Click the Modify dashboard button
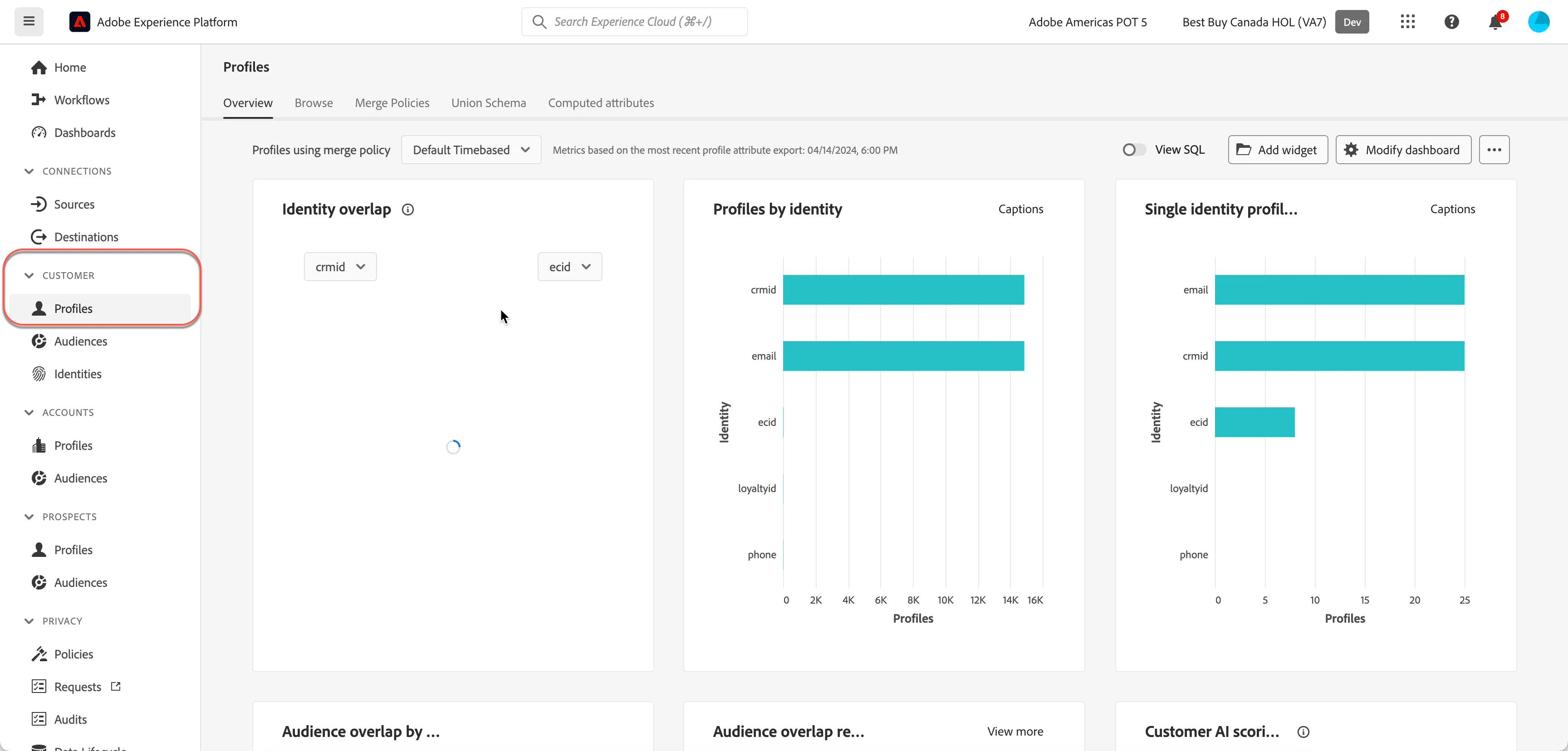The image size is (1568, 751). pyautogui.click(x=1403, y=150)
